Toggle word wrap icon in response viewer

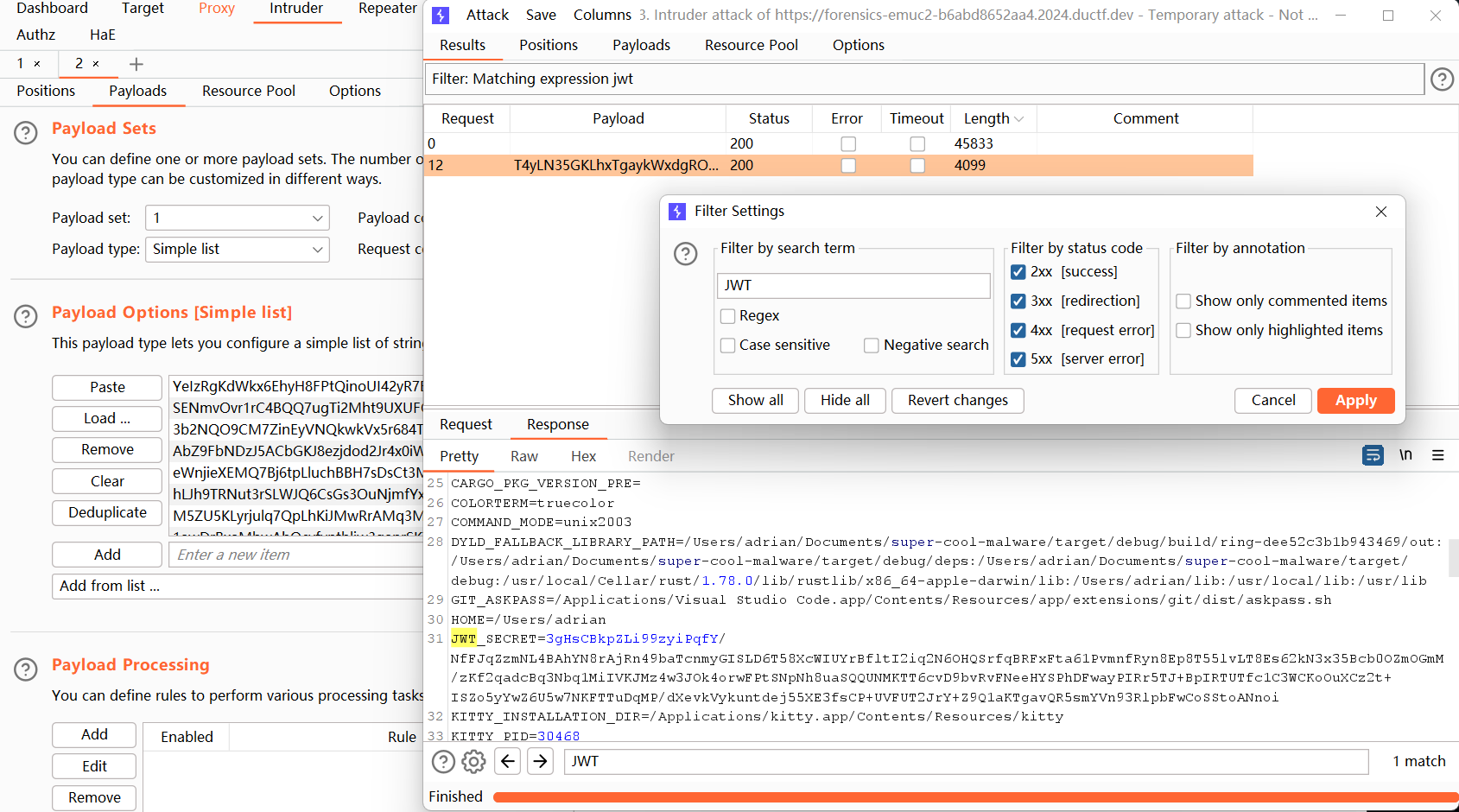1373,455
